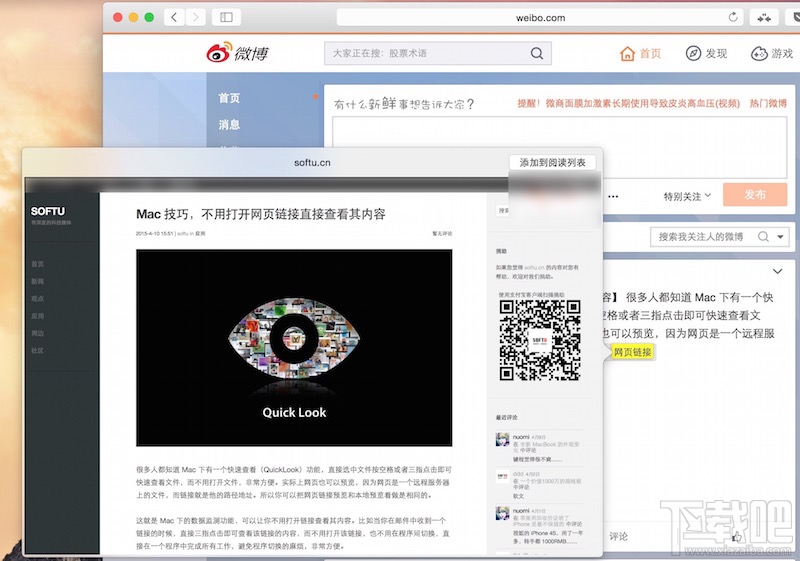This screenshot has height=561, width=800.
Task: Click the magnifier icon in top search
Action: (x=537, y=53)
